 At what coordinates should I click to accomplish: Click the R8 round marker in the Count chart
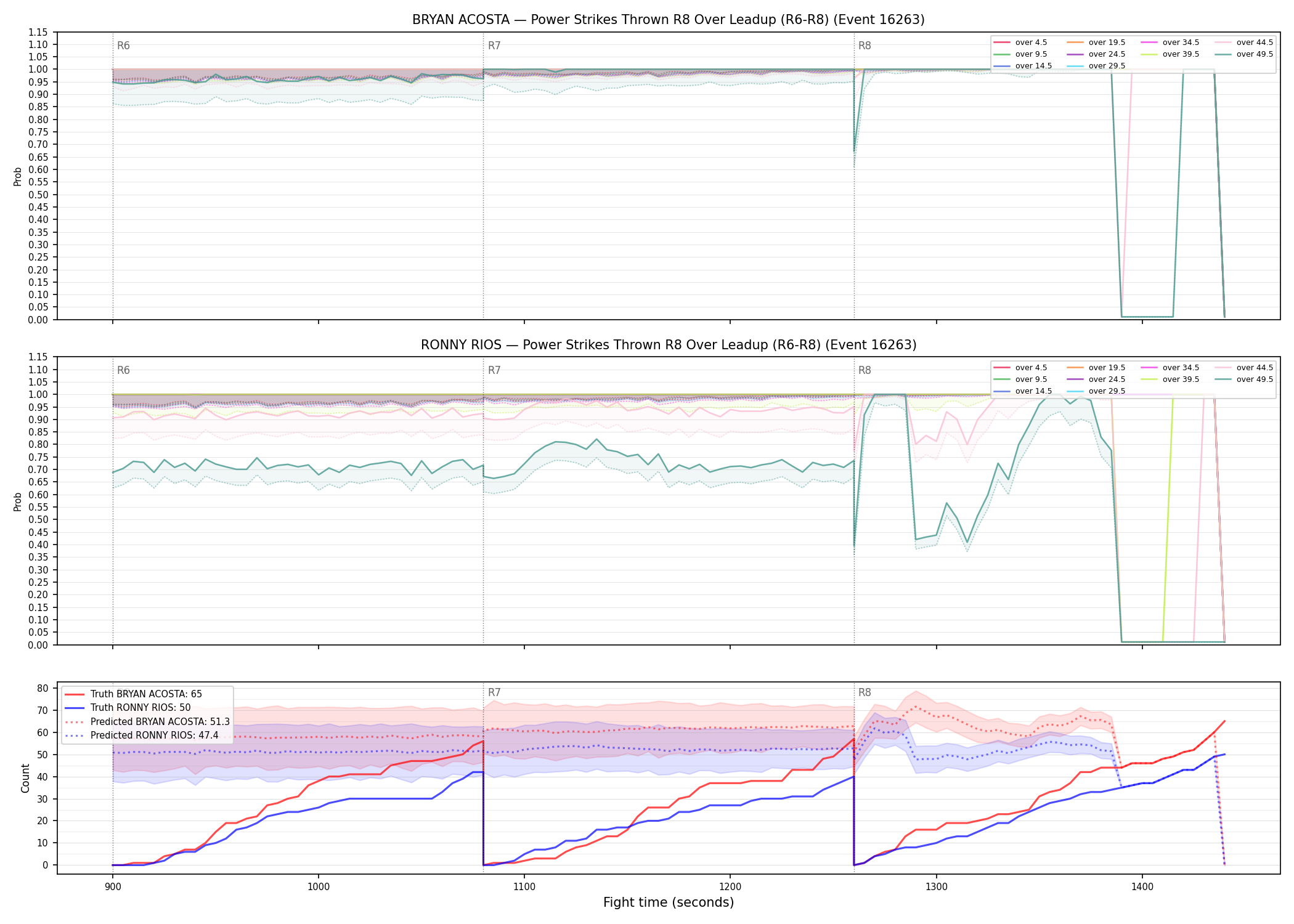tap(865, 692)
